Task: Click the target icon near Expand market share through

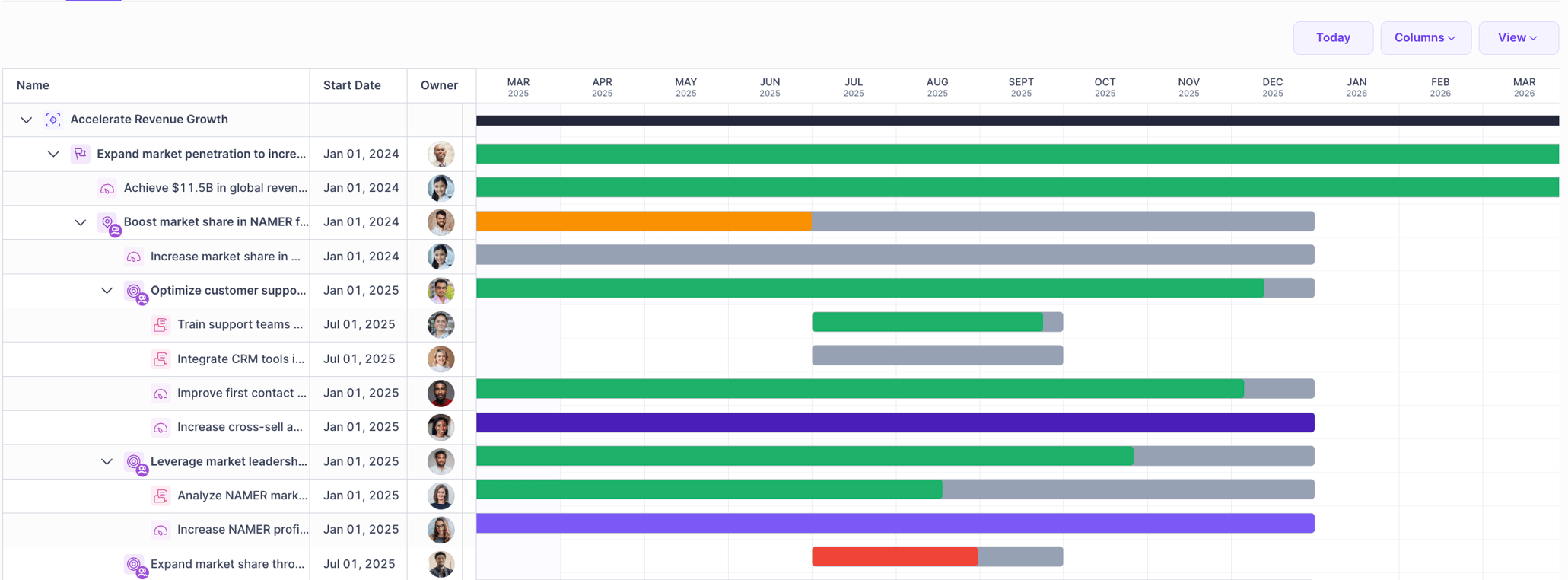Action: tap(135, 564)
